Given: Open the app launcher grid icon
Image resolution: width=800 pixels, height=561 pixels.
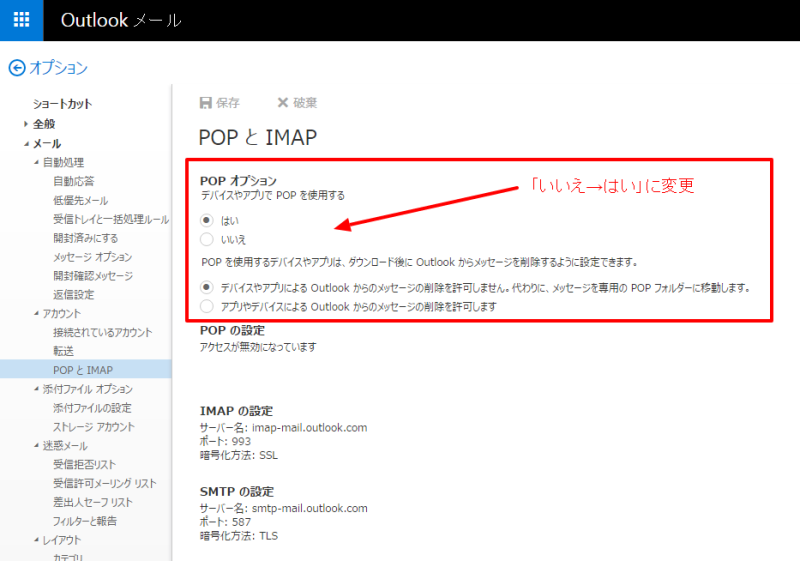Looking at the screenshot, I should 21,20.
